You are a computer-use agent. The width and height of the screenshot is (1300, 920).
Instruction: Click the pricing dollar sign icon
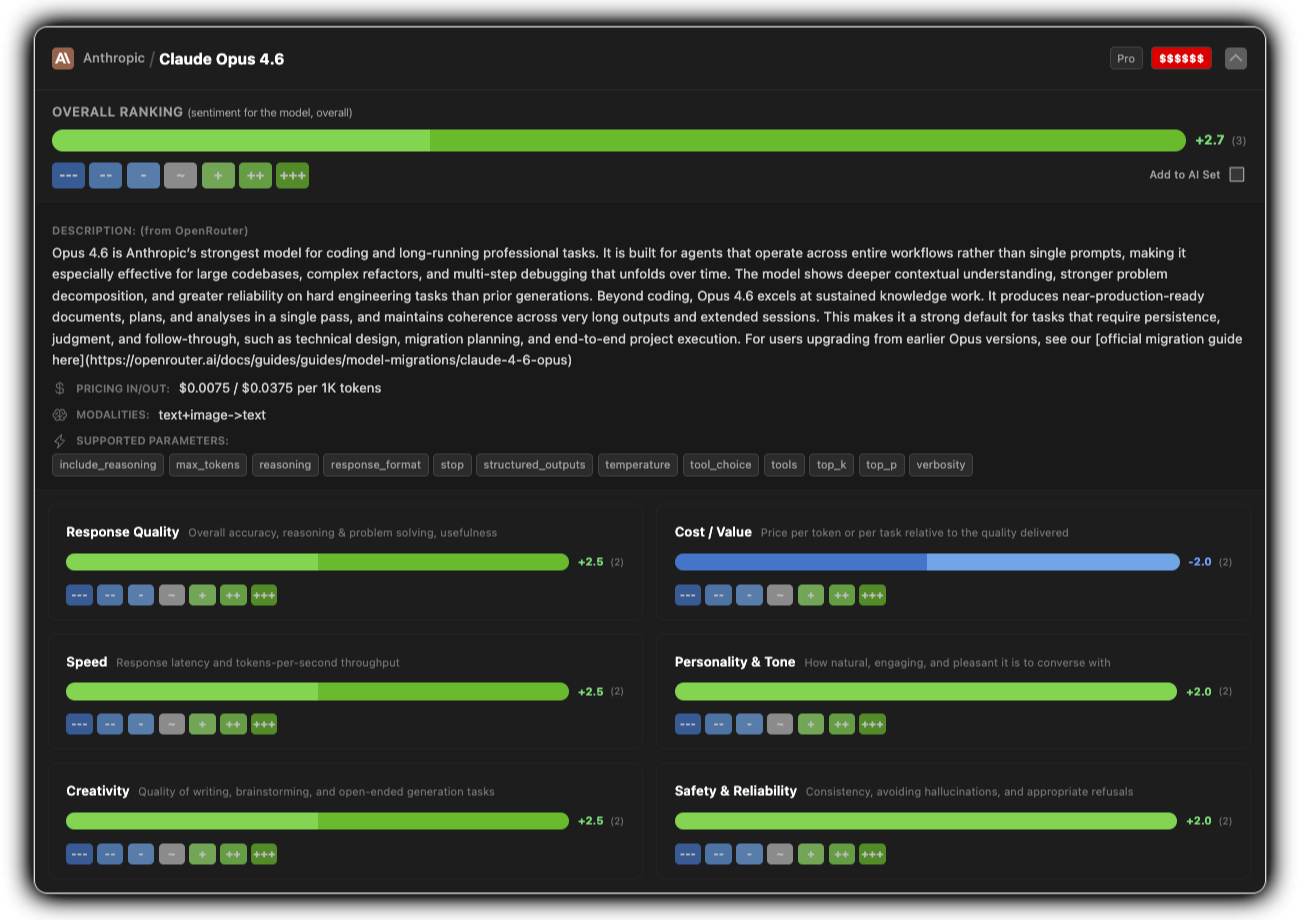(60, 388)
